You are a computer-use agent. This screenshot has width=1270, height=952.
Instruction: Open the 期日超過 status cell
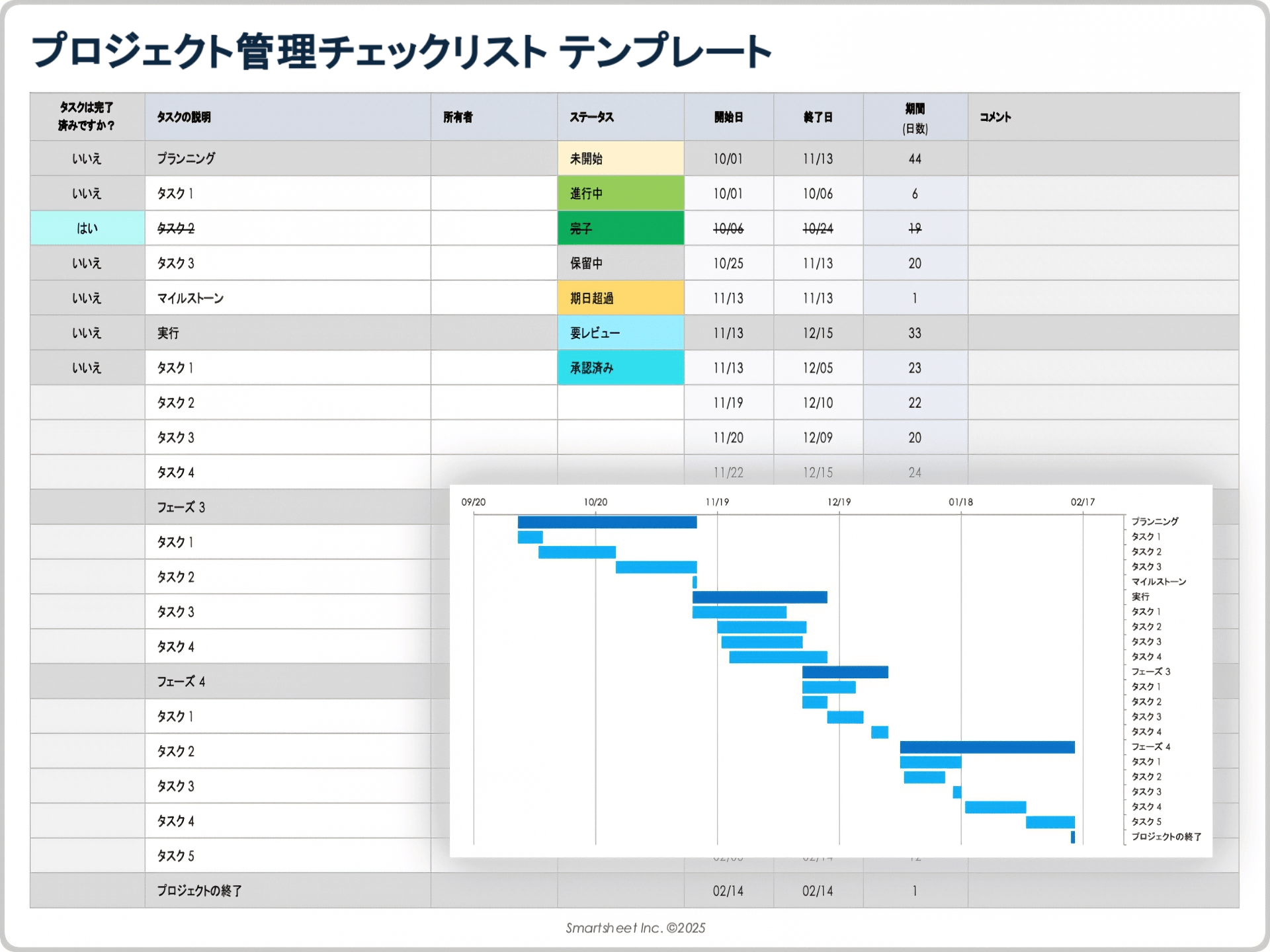620,298
